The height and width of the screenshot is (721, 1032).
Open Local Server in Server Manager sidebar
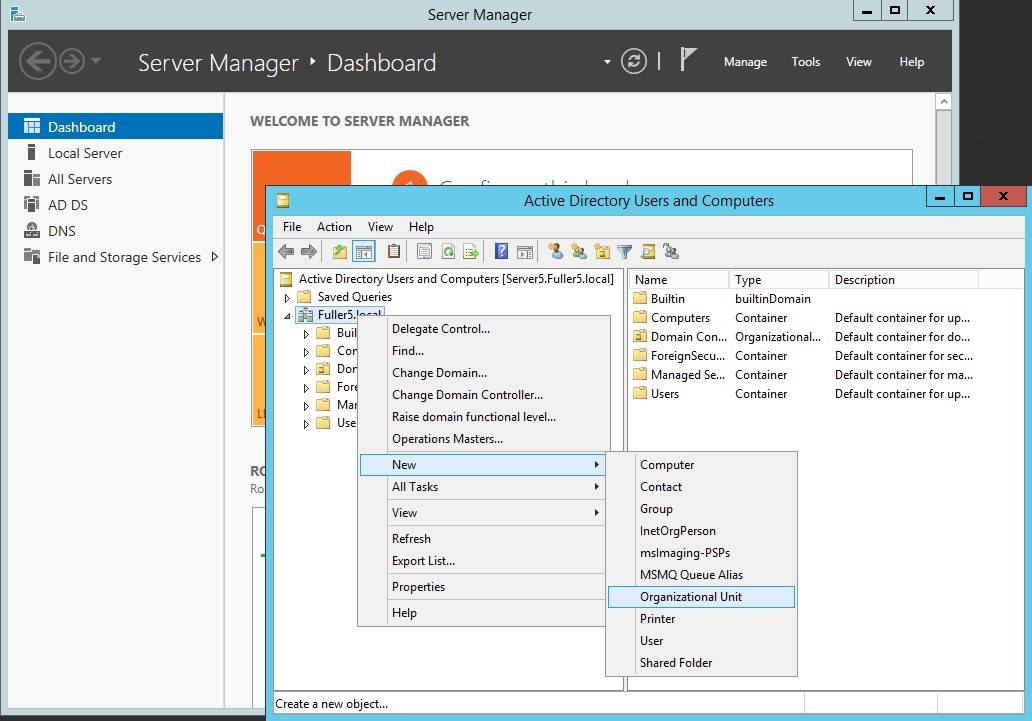click(x=85, y=153)
